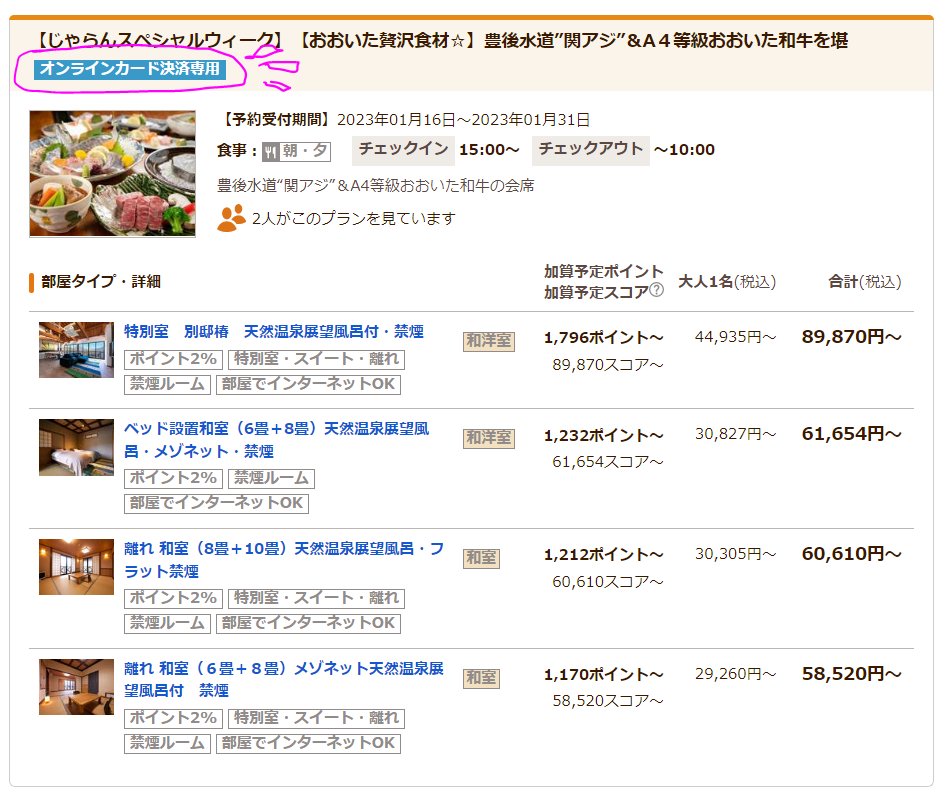
Task: Select the 61,654円 total price
Action: (852, 433)
